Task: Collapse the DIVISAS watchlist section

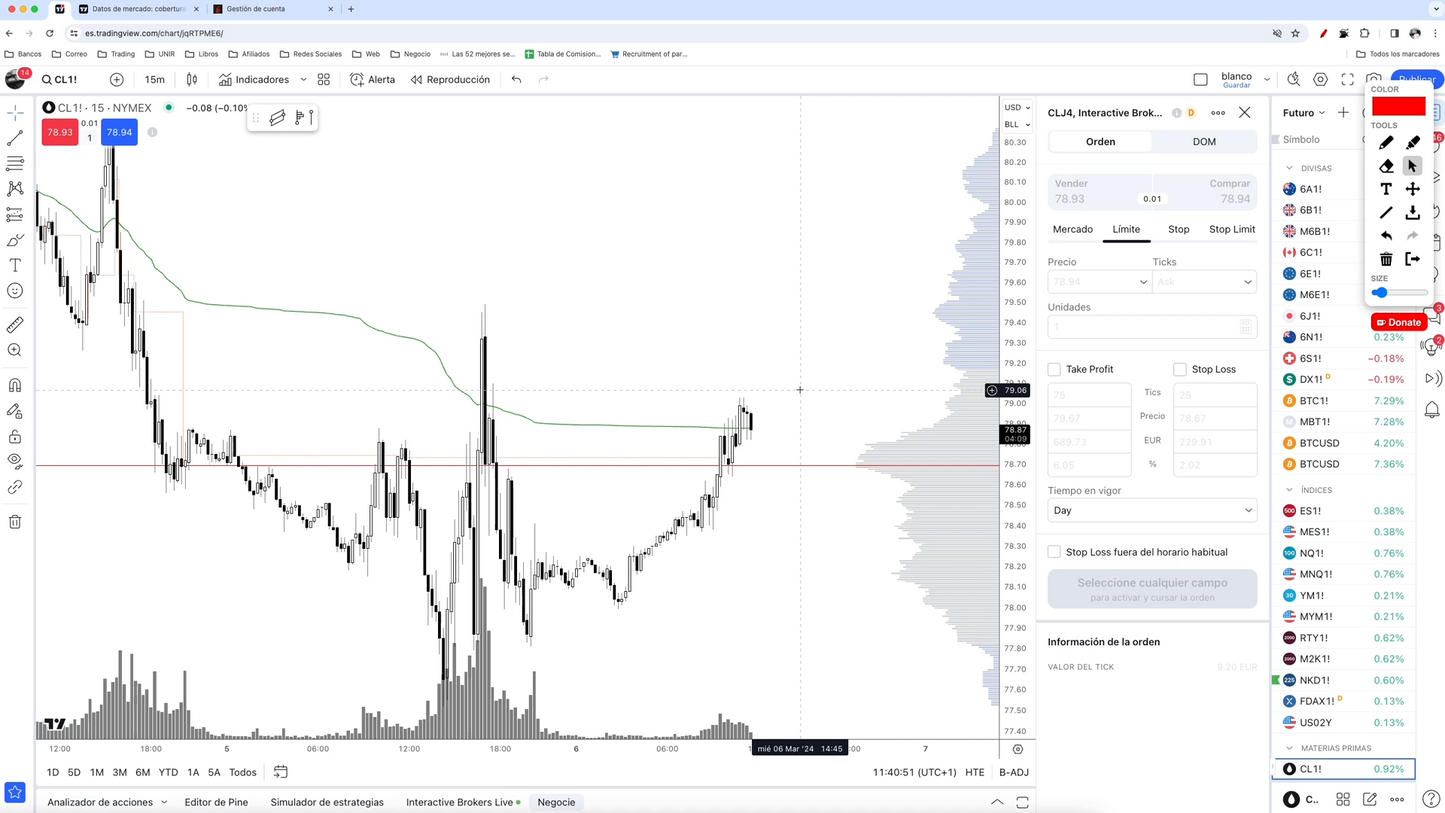Action: pos(1289,168)
